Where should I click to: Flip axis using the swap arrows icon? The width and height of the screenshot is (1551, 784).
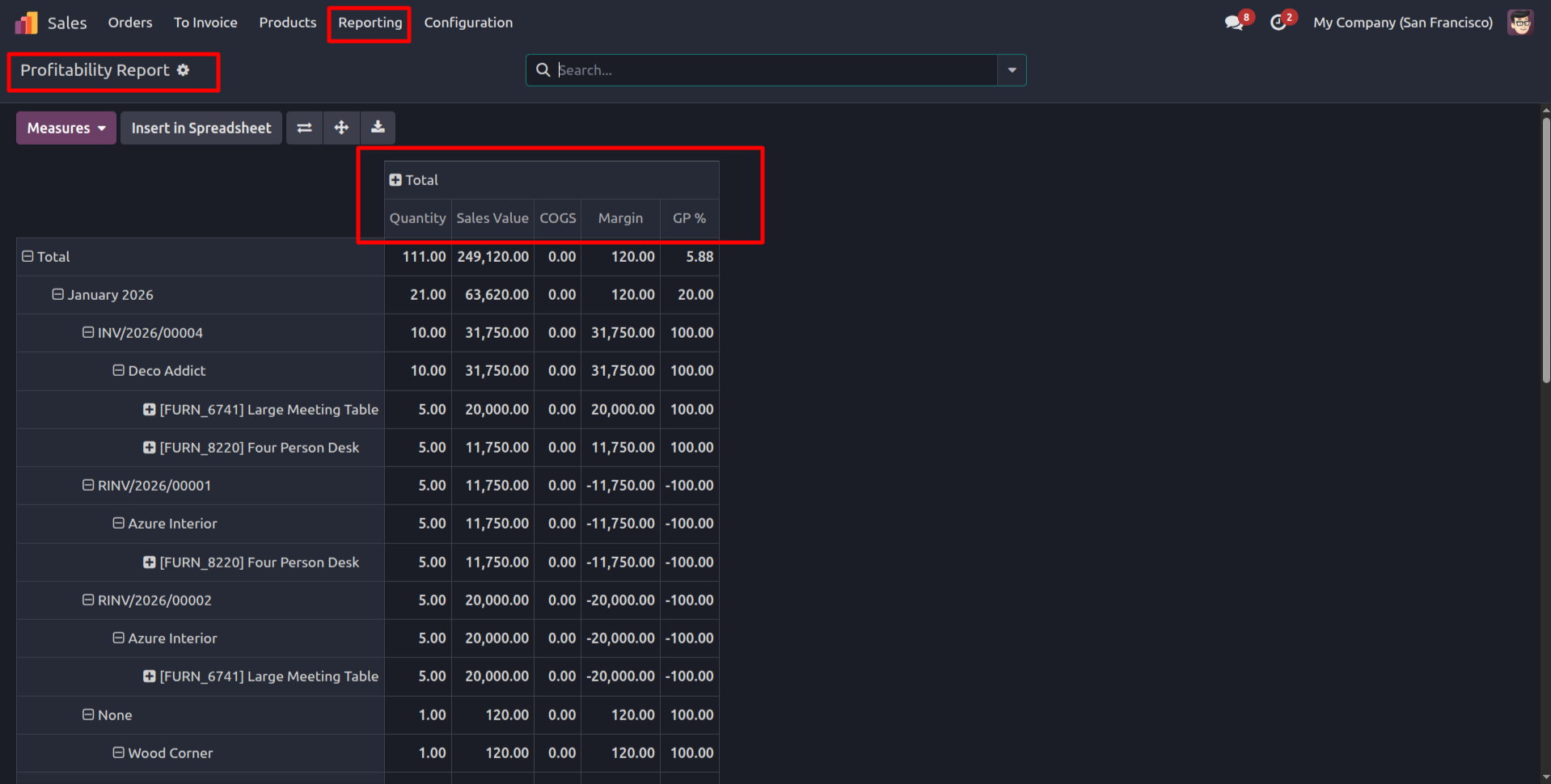point(304,128)
